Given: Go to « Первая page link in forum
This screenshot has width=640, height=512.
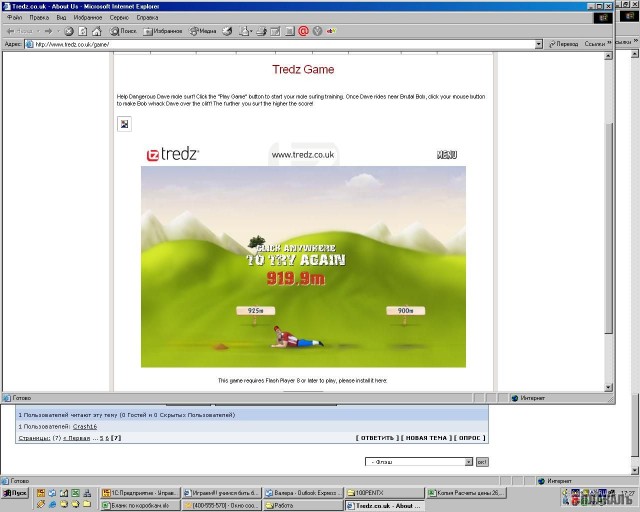Looking at the screenshot, I should tap(76, 438).
